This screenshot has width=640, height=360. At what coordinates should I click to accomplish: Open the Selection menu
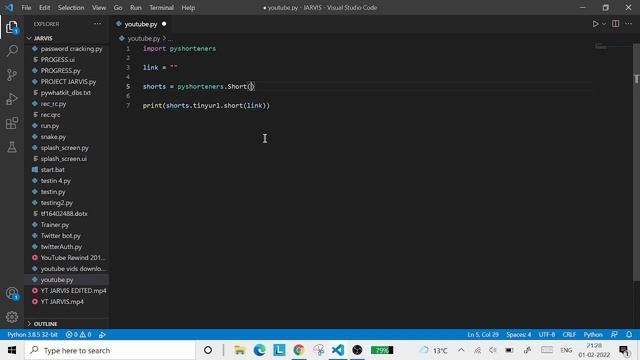(x=71, y=8)
